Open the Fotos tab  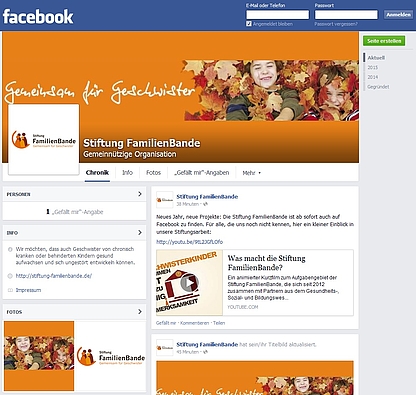click(153, 173)
